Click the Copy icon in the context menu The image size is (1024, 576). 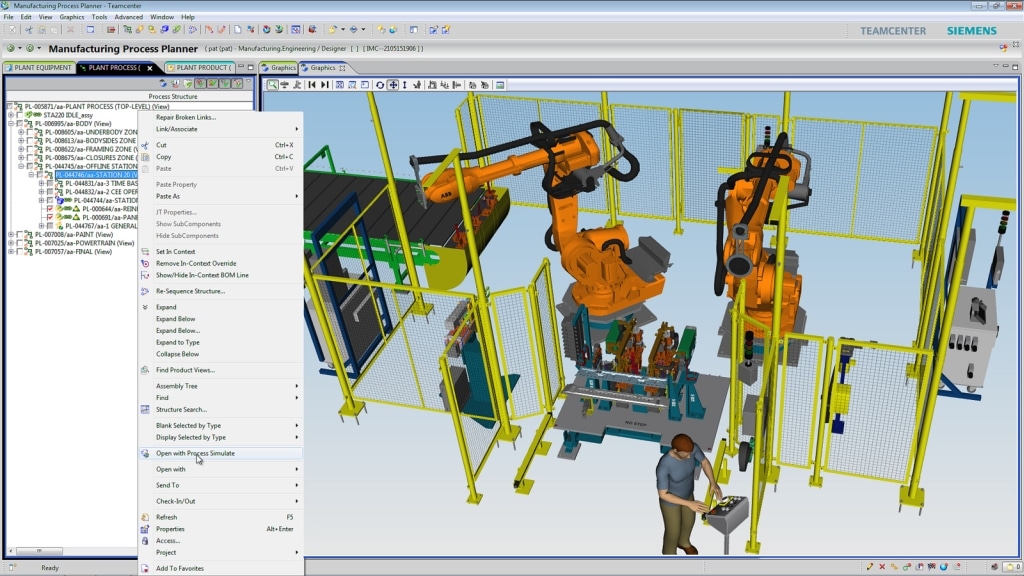[x=145, y=157]
